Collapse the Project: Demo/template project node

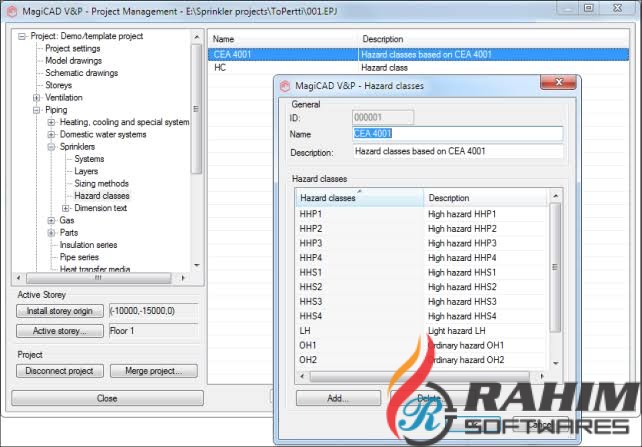coord(22,36)
